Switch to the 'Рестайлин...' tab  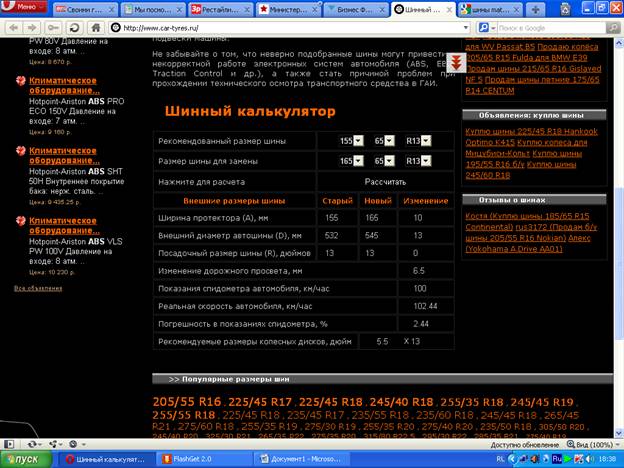point(218,9)
